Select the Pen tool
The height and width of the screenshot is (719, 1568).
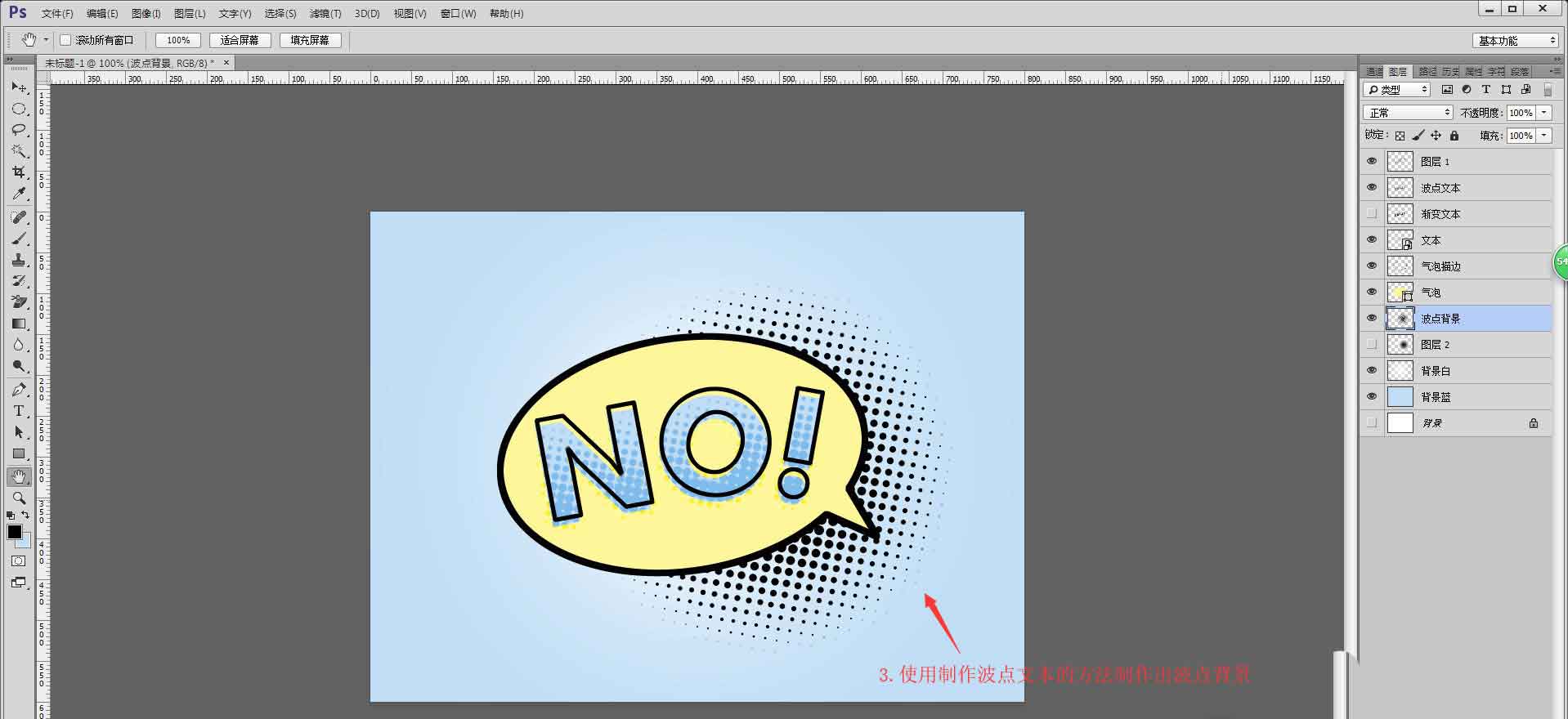[19, 390]
